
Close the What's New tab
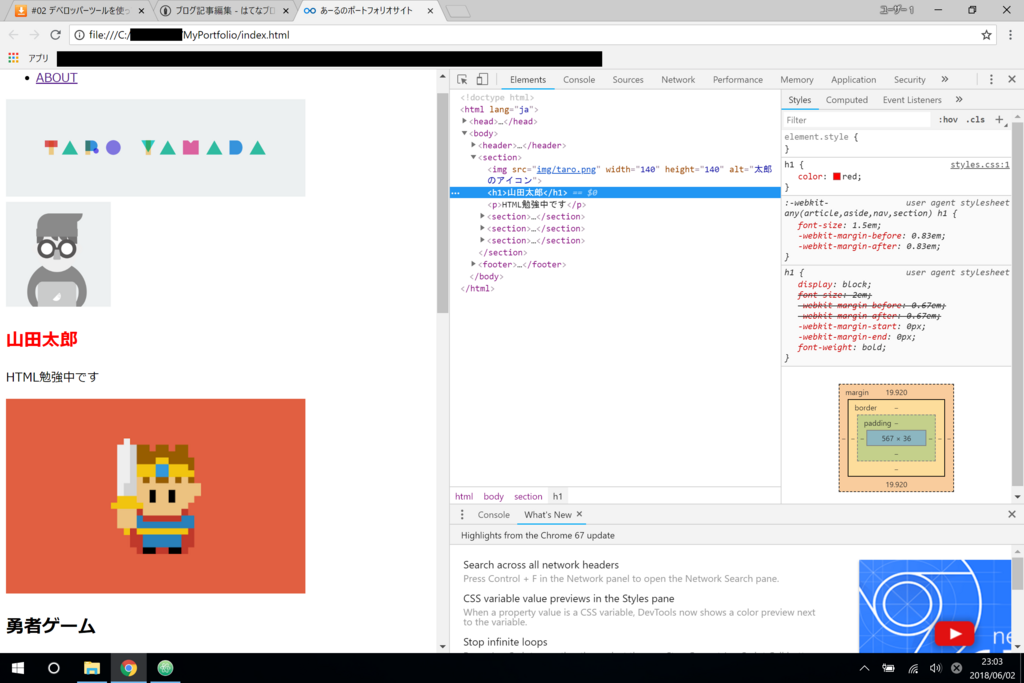579,514
